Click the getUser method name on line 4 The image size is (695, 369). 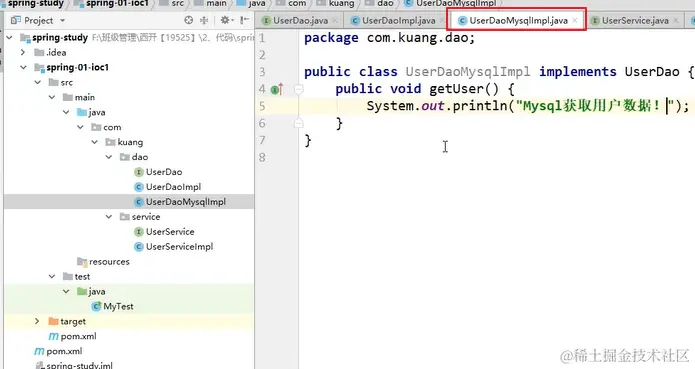pos(456,89)
